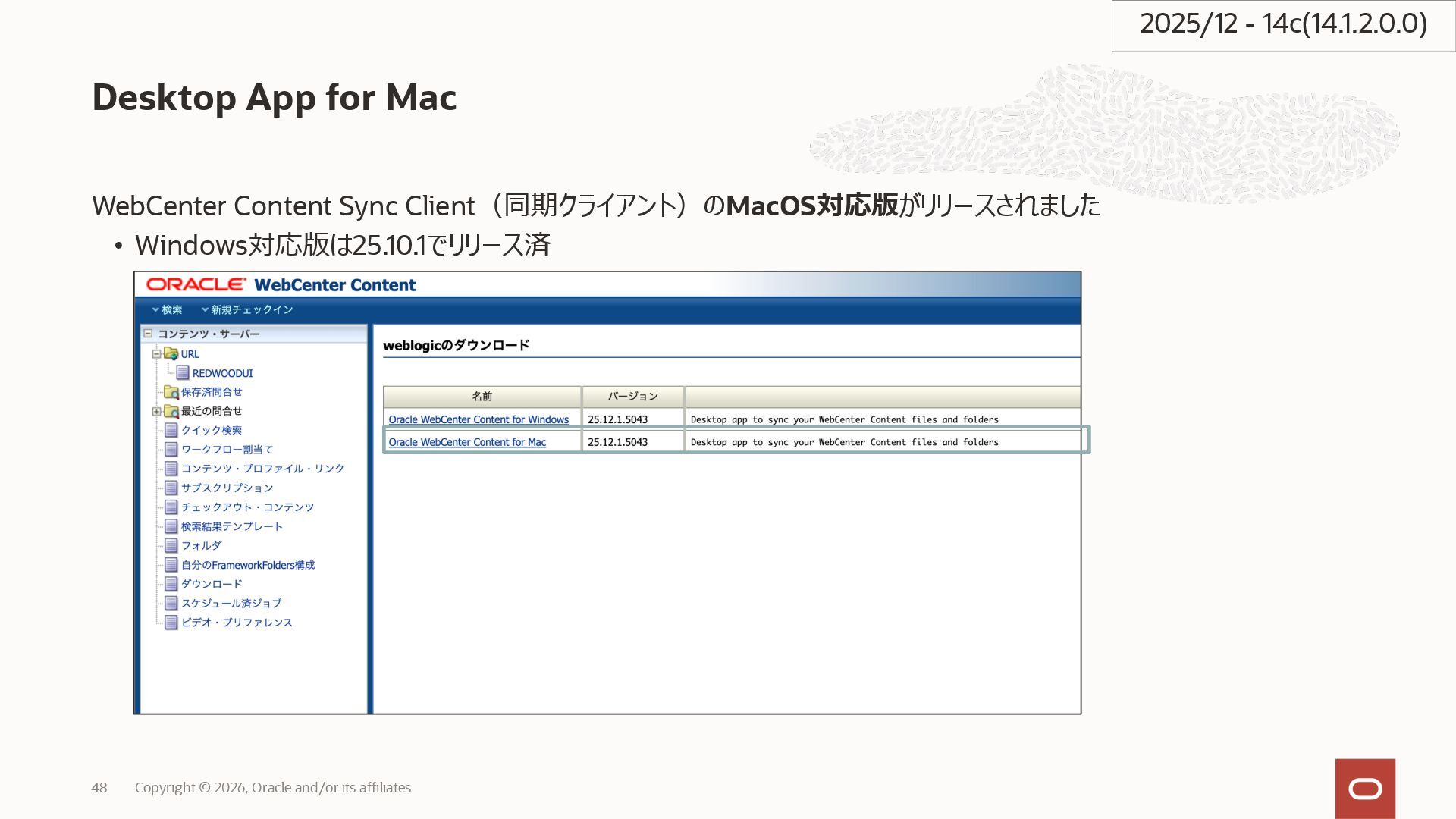Collapse the コンテンツ・サーバー tree root
The width and height of the screenshot is (1456, 819).
(148, 334)
